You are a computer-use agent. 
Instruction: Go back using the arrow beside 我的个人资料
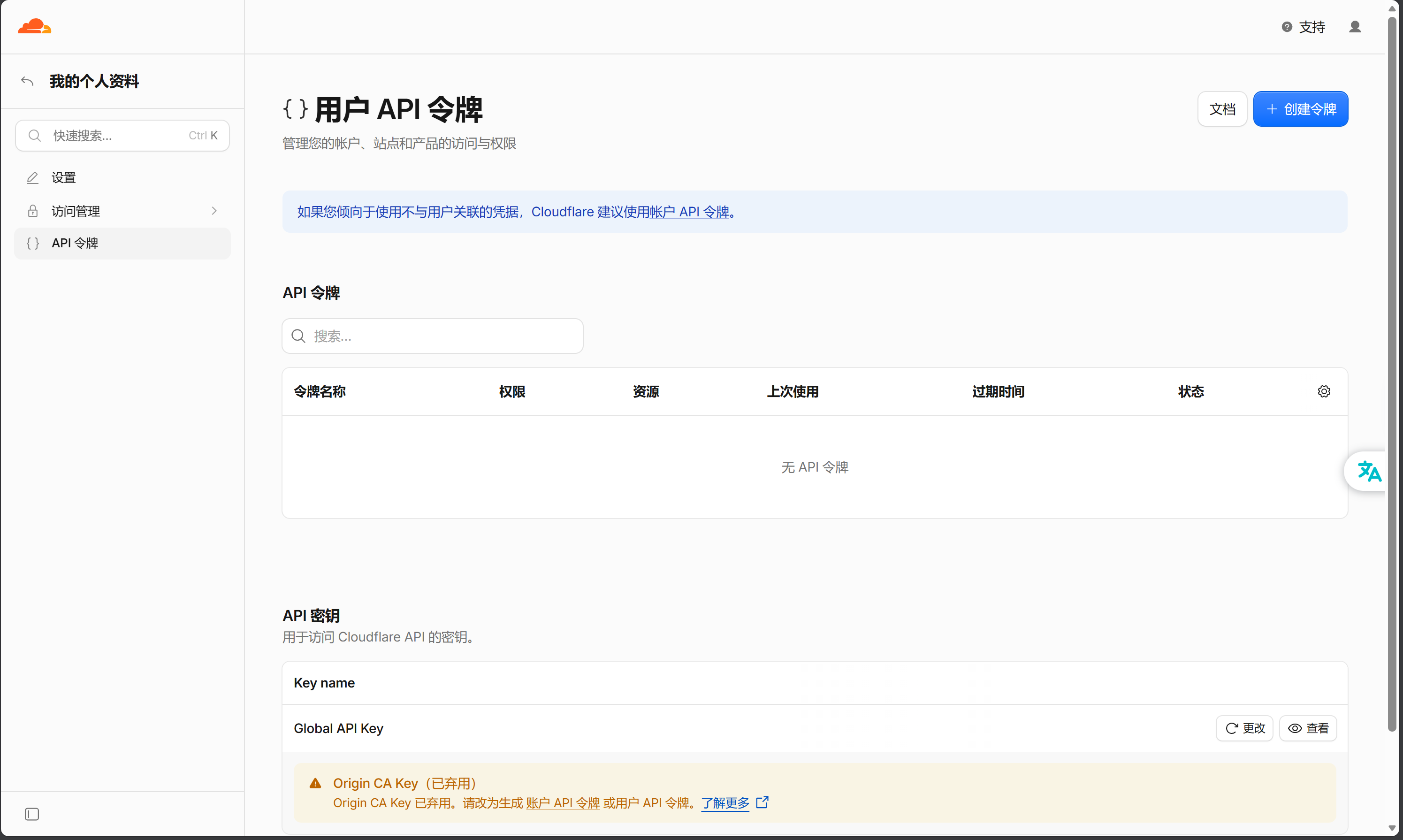click(27, 81)
